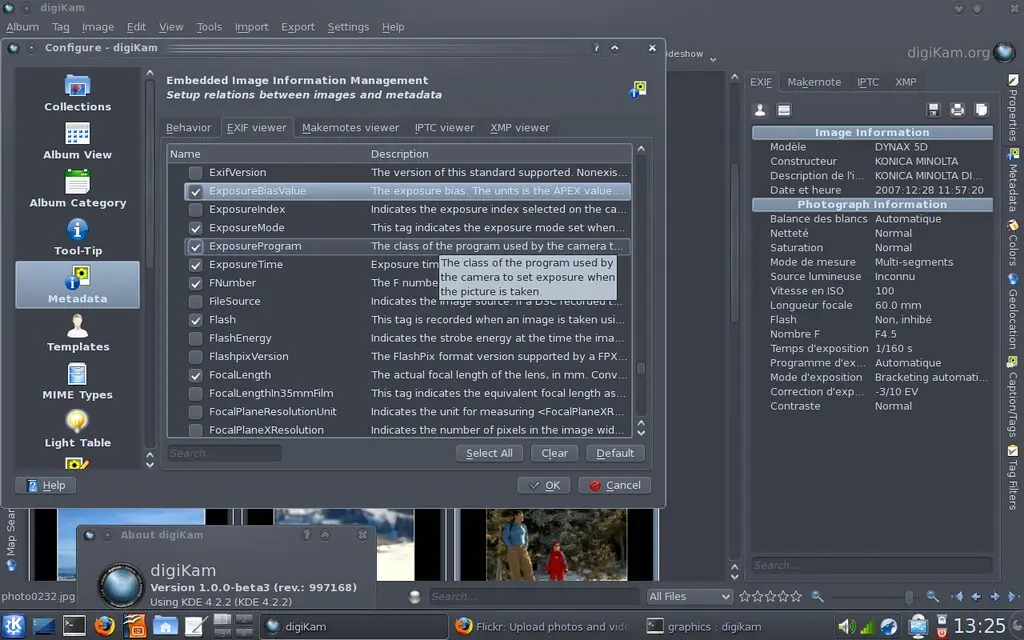Click the print metadata icon

pyautogui.click(x=957, y=109)
